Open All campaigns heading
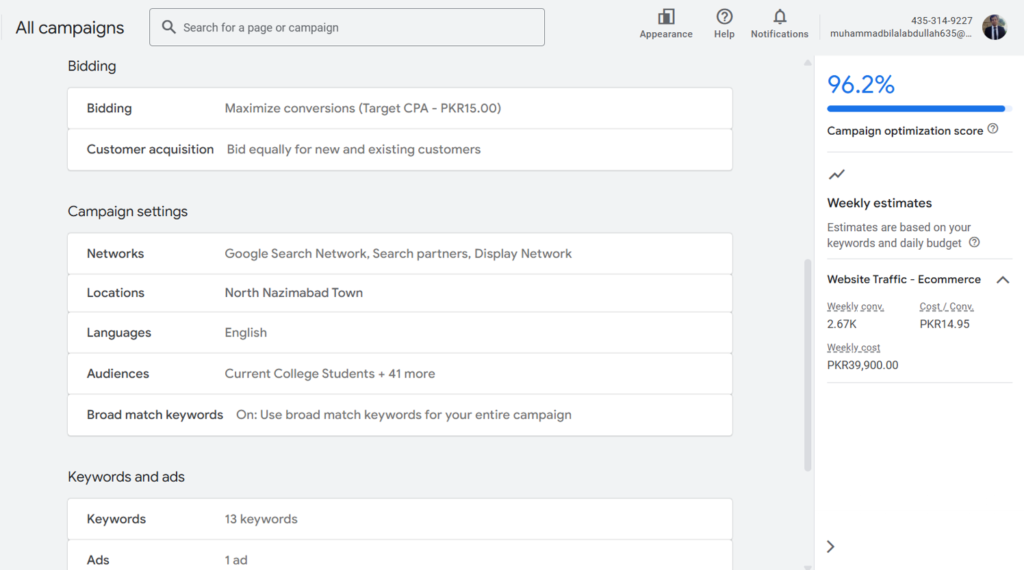The height and width of the screenshot is (570, 1024). coord(70,27)
